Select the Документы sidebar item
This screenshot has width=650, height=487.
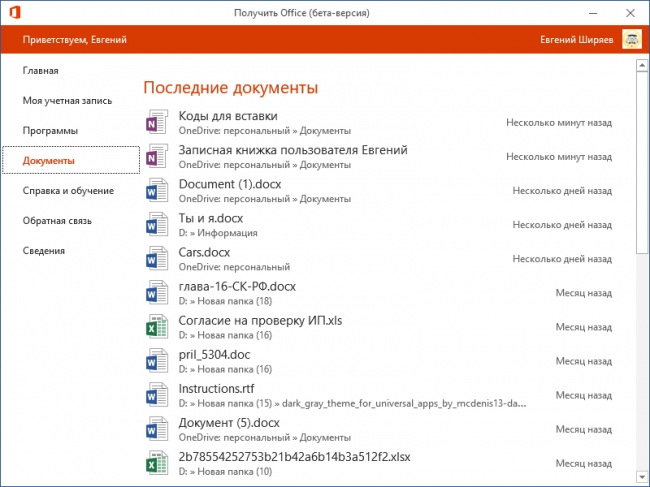(x=71, y=160)
